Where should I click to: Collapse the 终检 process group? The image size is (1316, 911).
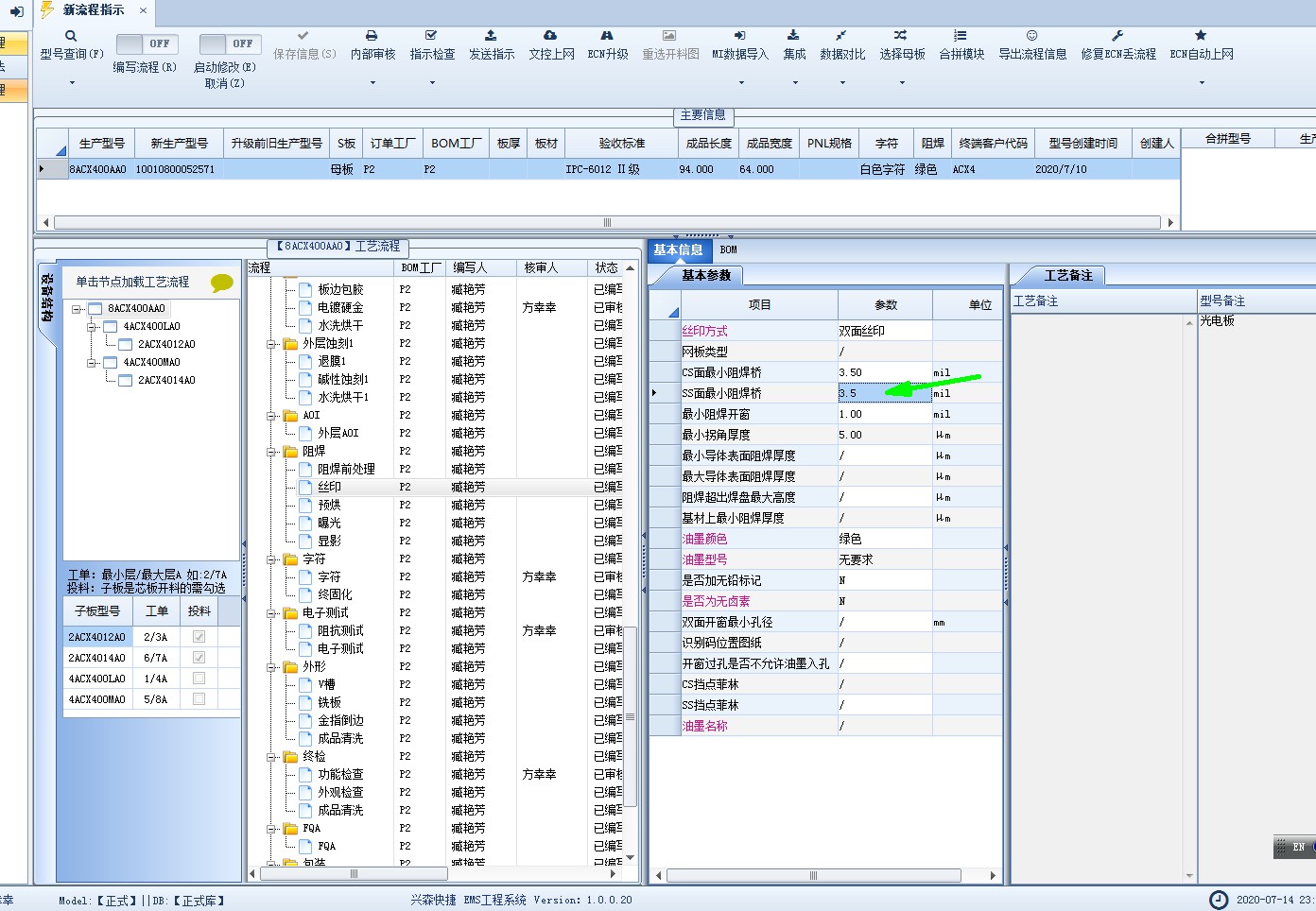coord(271,757)
